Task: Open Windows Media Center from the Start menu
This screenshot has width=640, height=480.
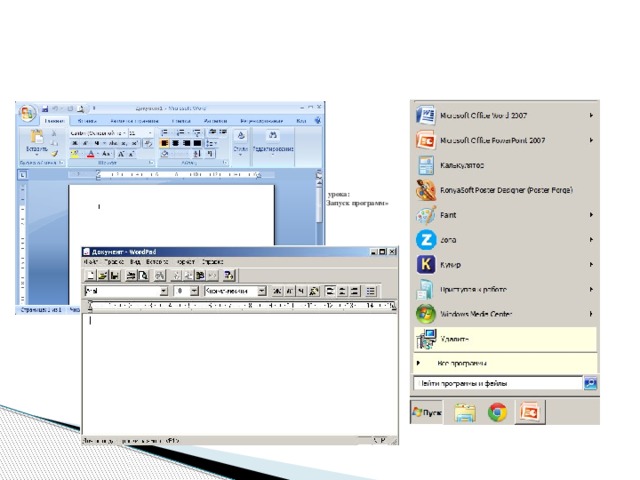Action: pyautogui.click(x=504, y=314)
